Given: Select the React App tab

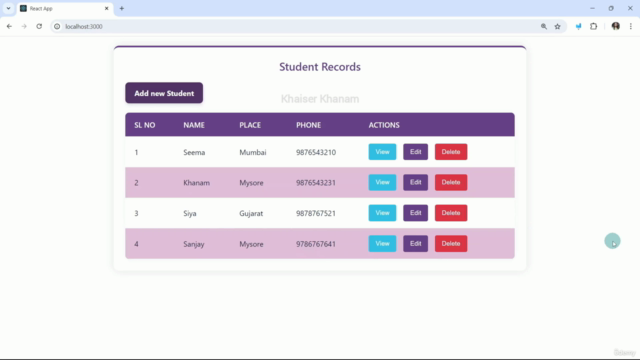Looking at the screenshot, I should (x=65, y=9).
